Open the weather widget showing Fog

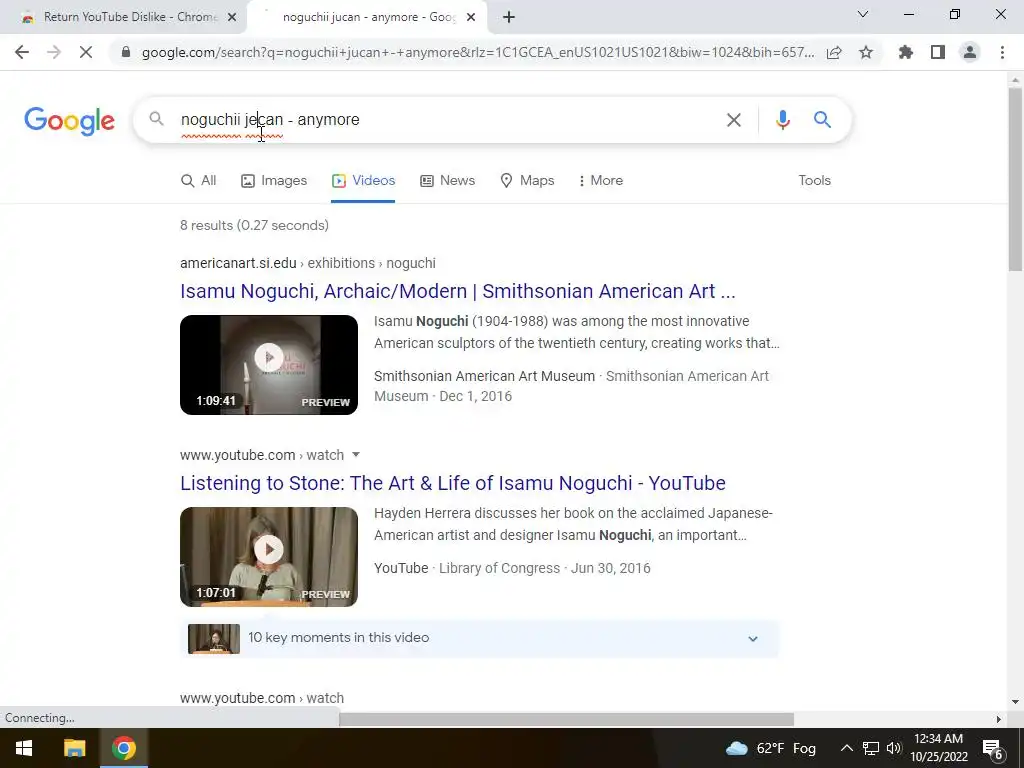(771, 748)
